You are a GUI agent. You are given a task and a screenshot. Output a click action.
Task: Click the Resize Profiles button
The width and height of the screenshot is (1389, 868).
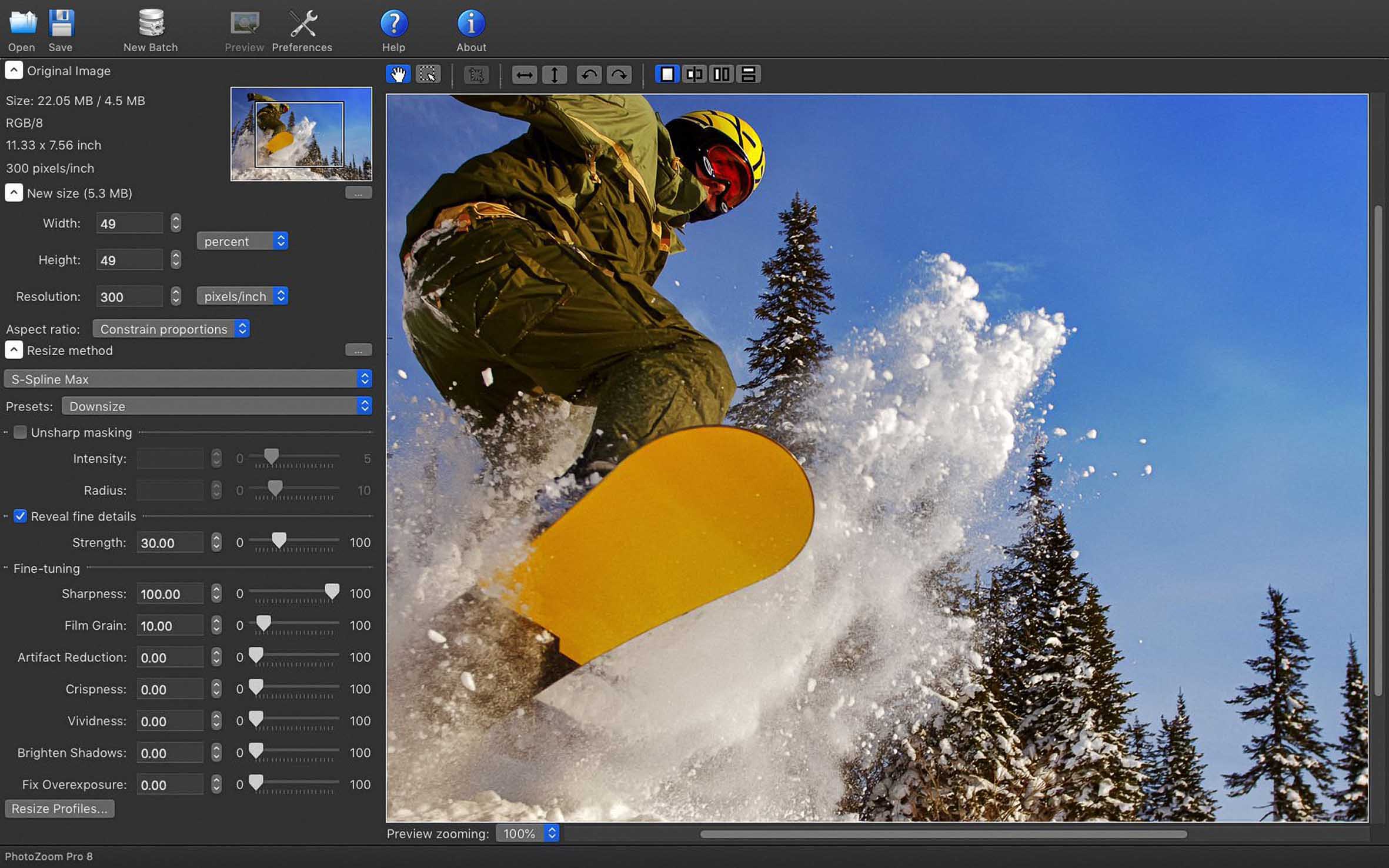coord(59,809)
